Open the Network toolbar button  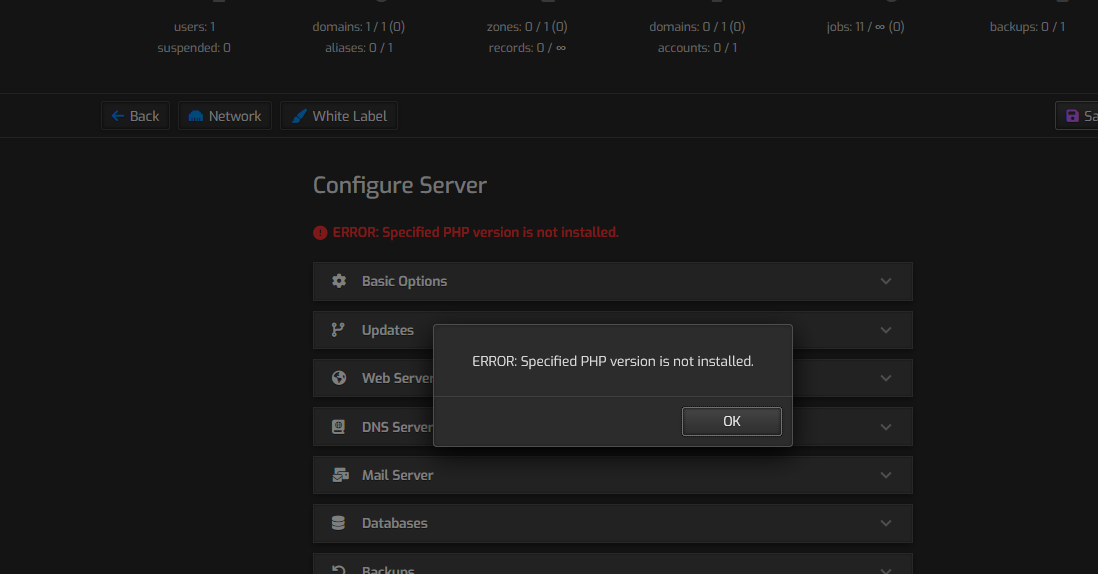click(225, 116)
